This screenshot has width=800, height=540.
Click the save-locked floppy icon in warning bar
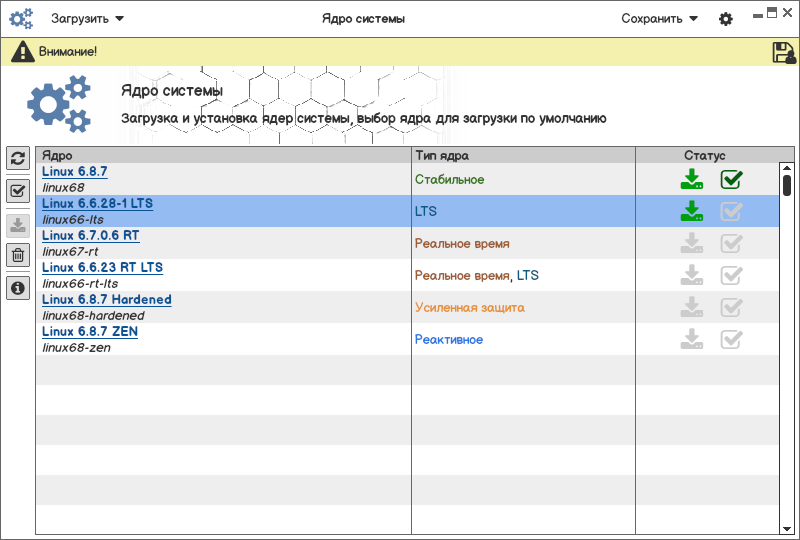click(x=784, y=53)
